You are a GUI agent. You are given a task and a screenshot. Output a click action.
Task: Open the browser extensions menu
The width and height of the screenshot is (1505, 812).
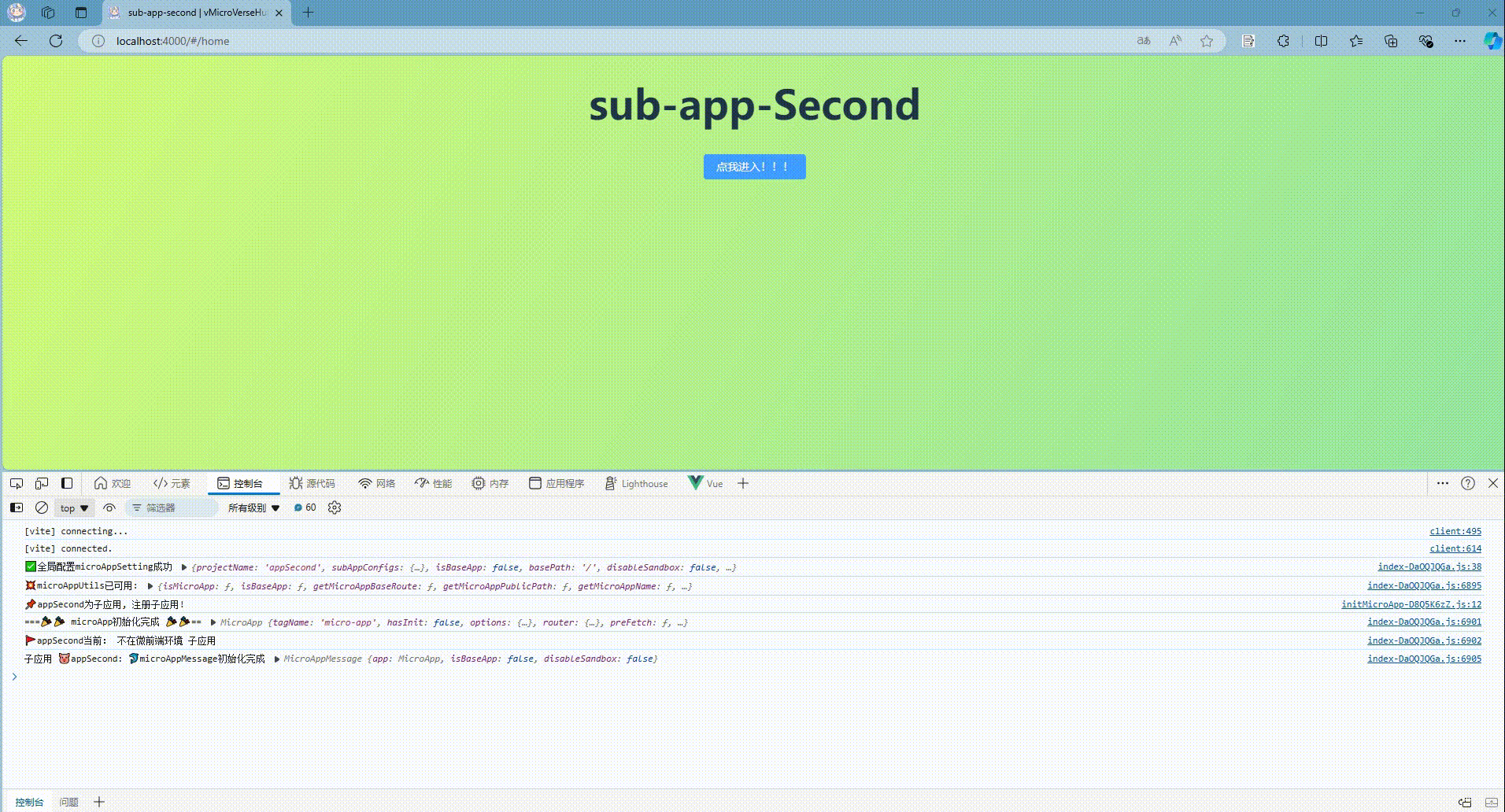[1283, 40]
